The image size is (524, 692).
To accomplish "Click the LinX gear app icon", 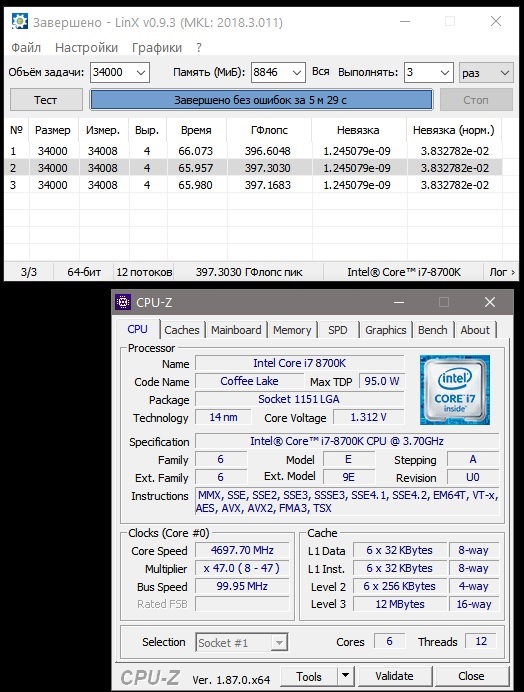I will click(20, 21).
